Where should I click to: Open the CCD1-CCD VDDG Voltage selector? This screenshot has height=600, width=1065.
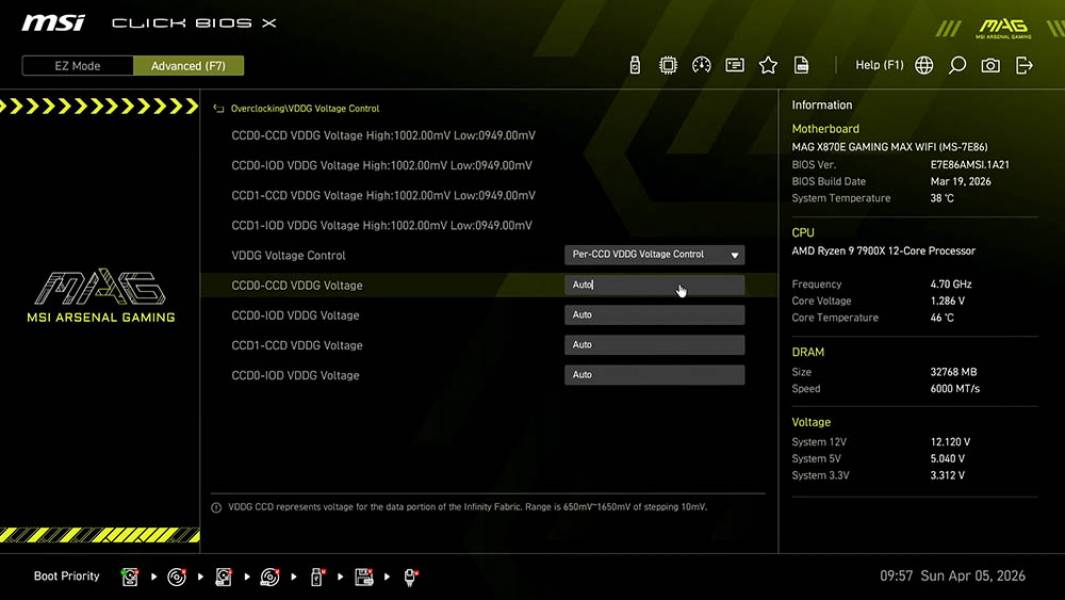(x=654, y=344)
